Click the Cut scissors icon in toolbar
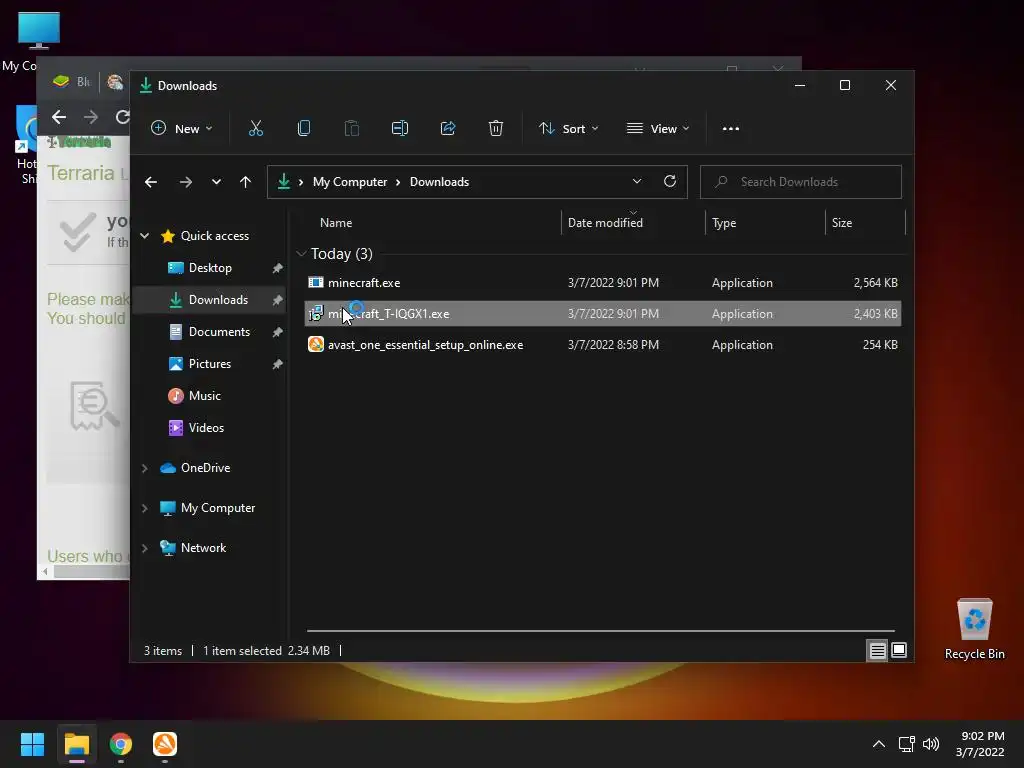 tap(256, 129)
